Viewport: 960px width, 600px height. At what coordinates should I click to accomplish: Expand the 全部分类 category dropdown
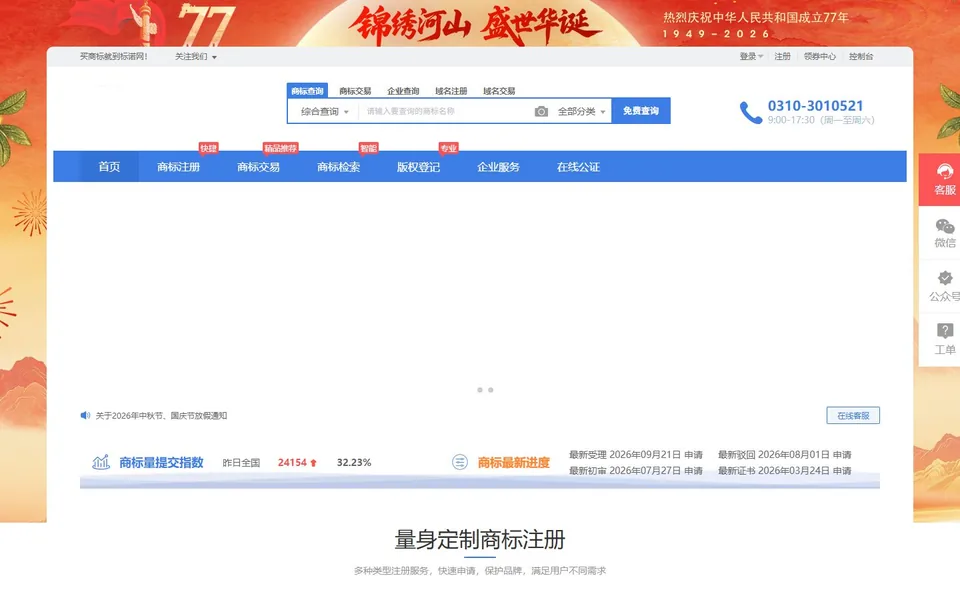pos(581,111)
